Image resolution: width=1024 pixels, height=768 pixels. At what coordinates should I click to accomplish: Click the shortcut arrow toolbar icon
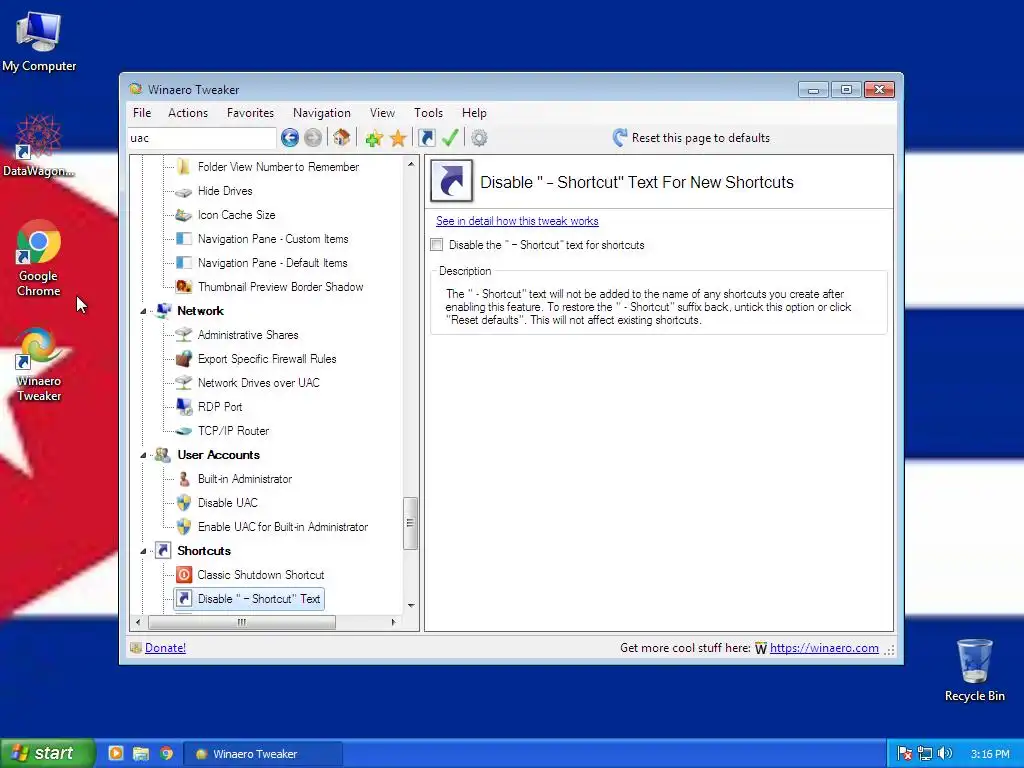[426, 138]
